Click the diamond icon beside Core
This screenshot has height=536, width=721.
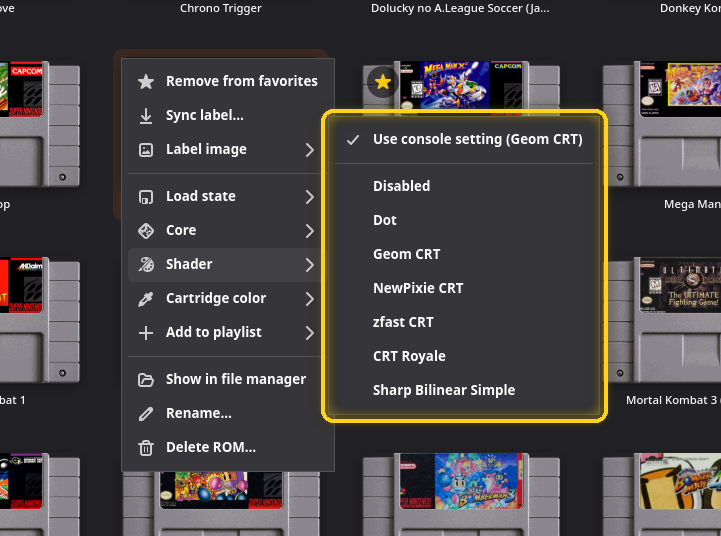click(146, 230)
